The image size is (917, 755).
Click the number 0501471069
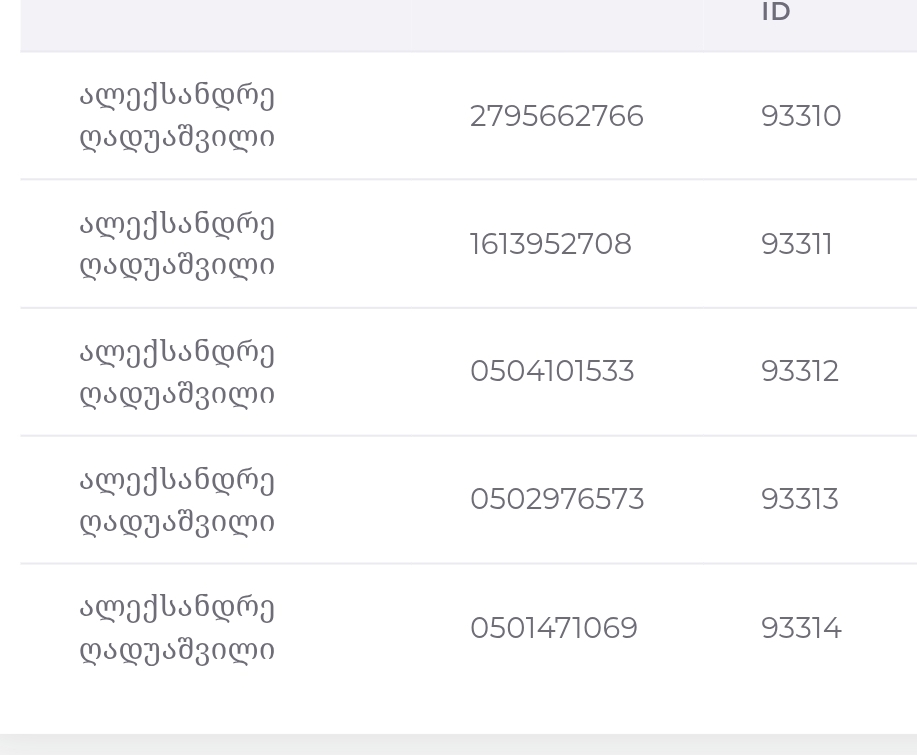click(554, 628)
